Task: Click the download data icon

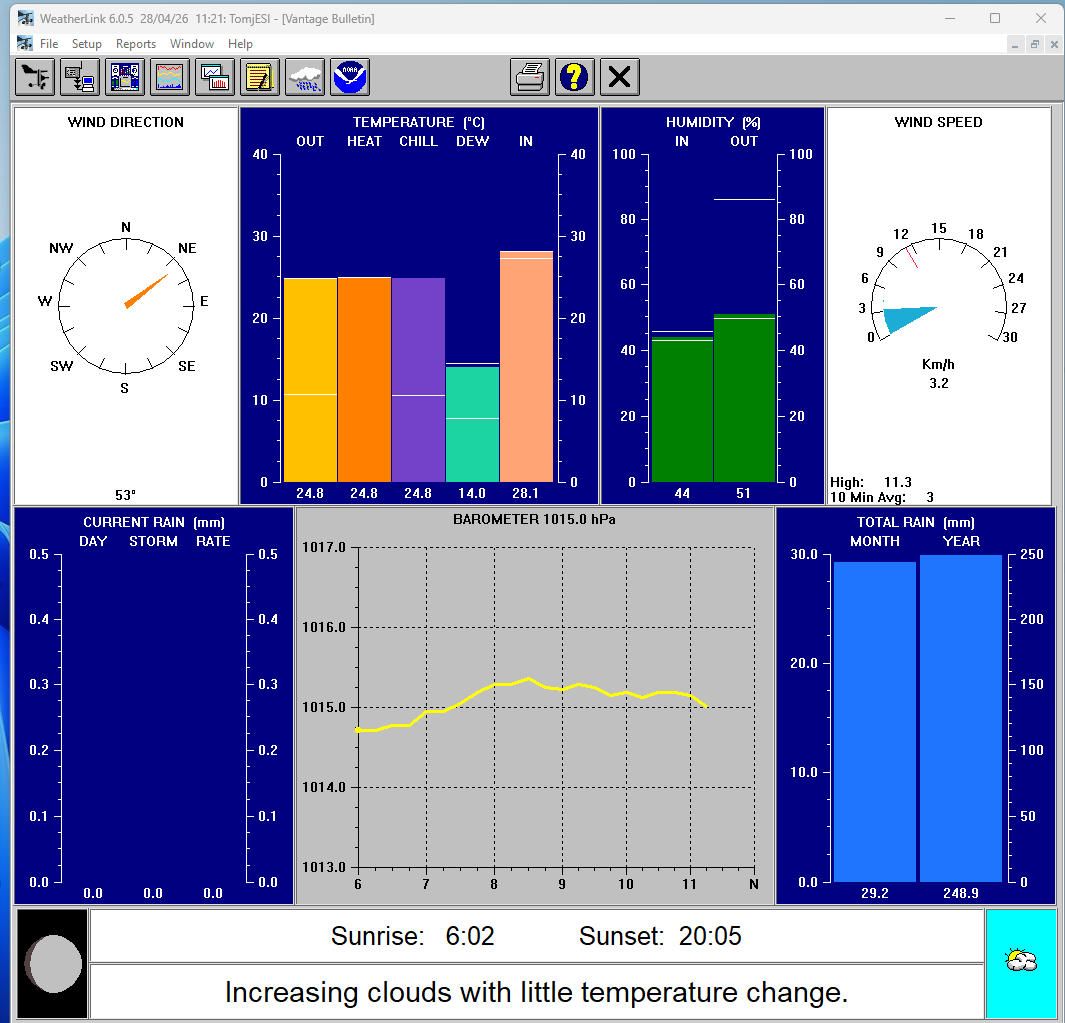Action: click(x=79, y=77)
